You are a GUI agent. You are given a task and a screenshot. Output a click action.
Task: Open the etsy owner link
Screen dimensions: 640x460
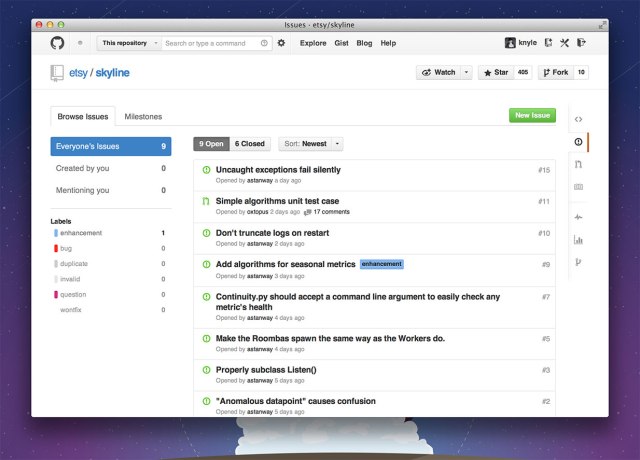pyautogui.click(x=78, y=73)
